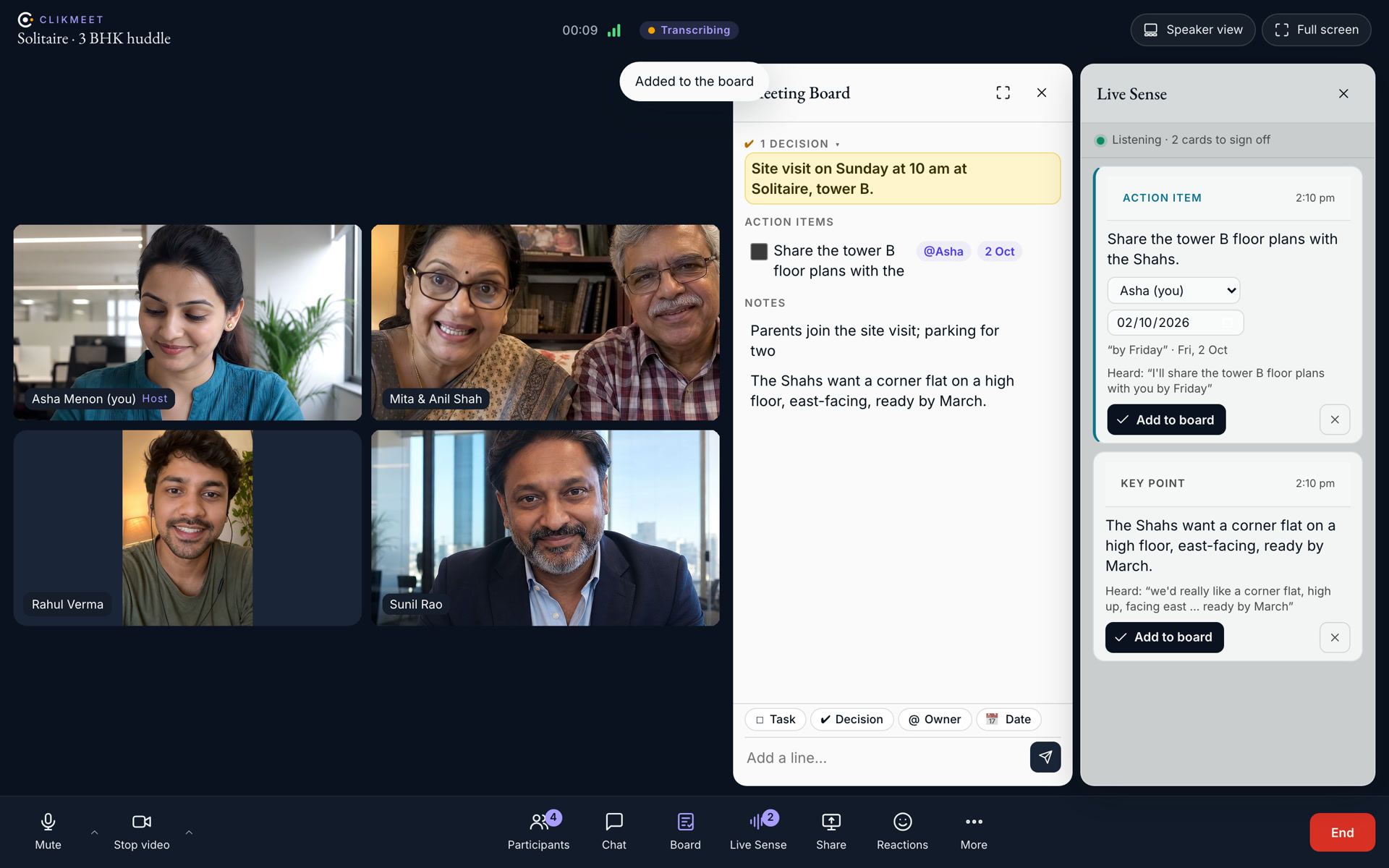Click the @Asha owner tag
The image size is (1389, 868).
(x=943, y=251)
